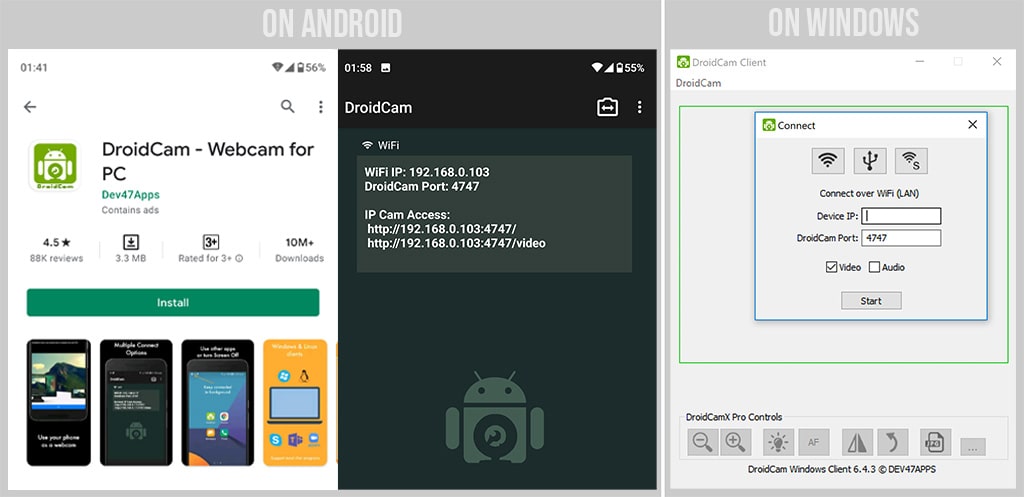Open Dev47Apps developer link
Image resolution: width=1024 pixels, height=497 pixels.
pyautogui.click(x=131, y=195)
